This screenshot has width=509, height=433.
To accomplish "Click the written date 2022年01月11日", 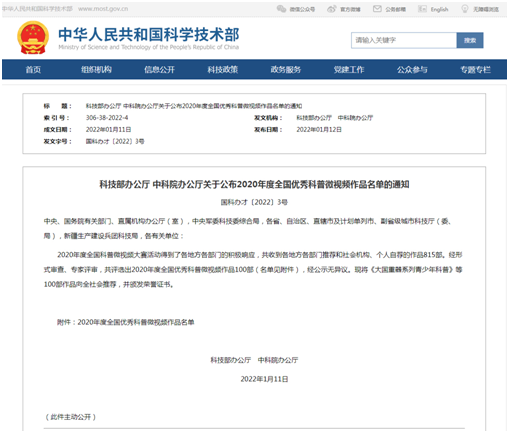I will pos(108,129).
